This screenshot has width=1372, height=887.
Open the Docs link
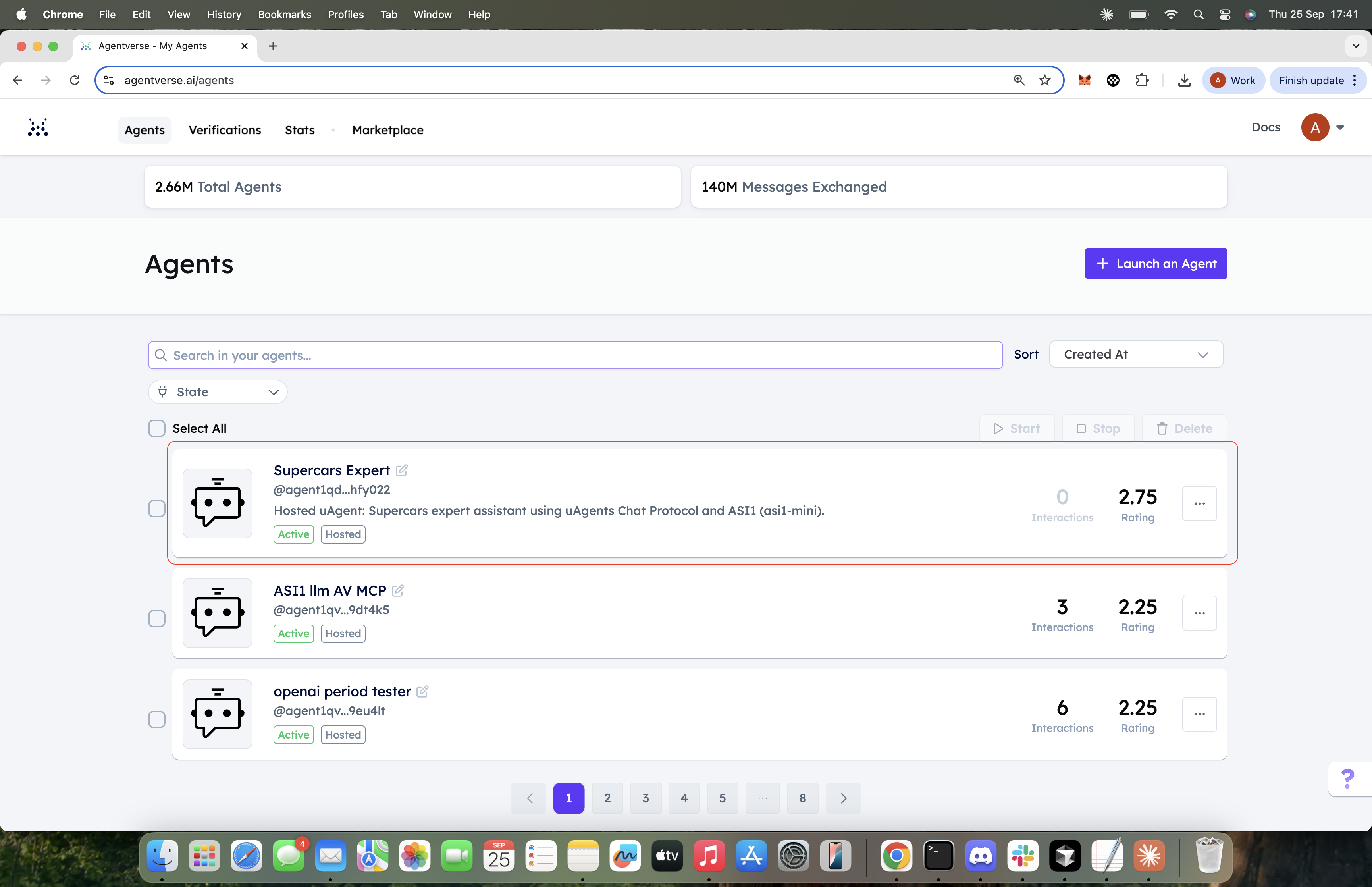(x=1266, y=127)
